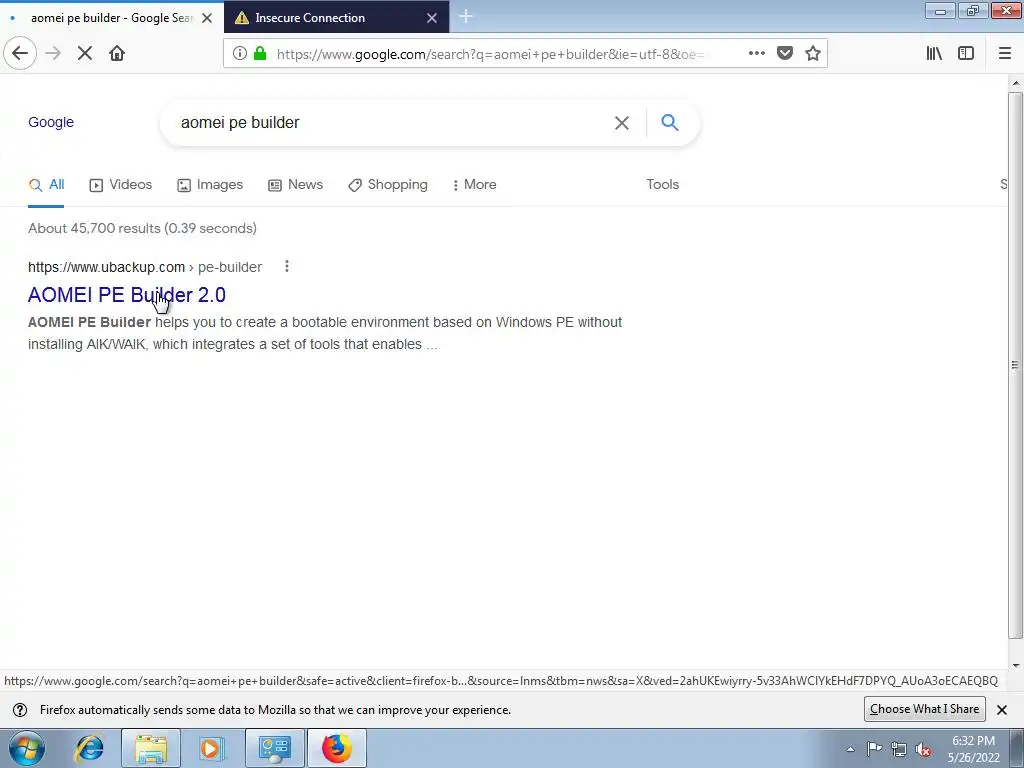Go back using the browser back arrow
The width and height of the screenshot is (1024, 768).
[20, 54]
